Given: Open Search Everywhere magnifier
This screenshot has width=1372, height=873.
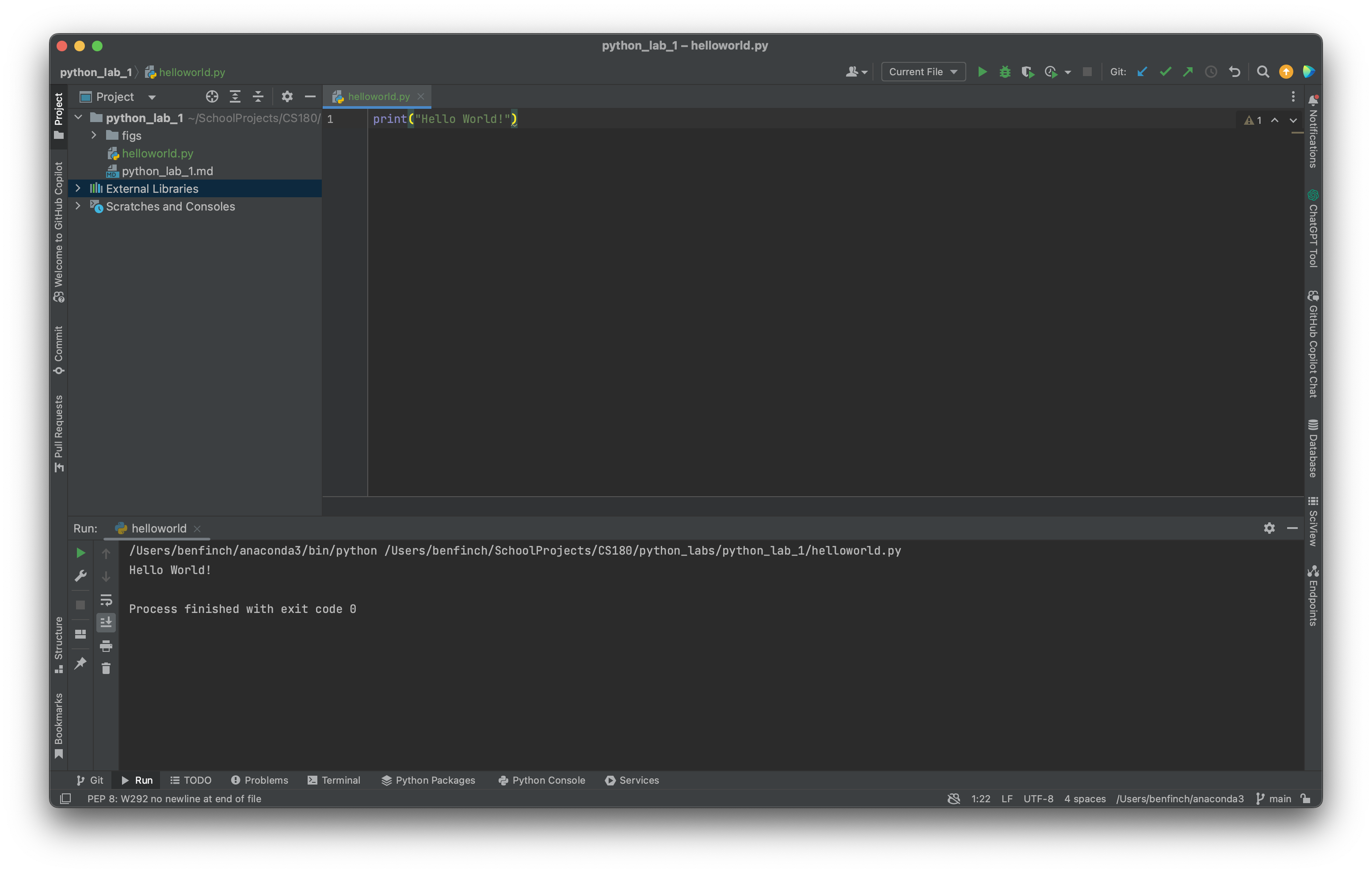Looking at the screenshot, I should click(1263, 72).
